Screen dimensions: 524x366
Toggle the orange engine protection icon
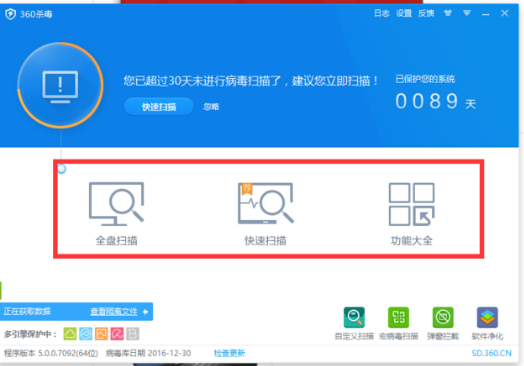click(101, 334)
